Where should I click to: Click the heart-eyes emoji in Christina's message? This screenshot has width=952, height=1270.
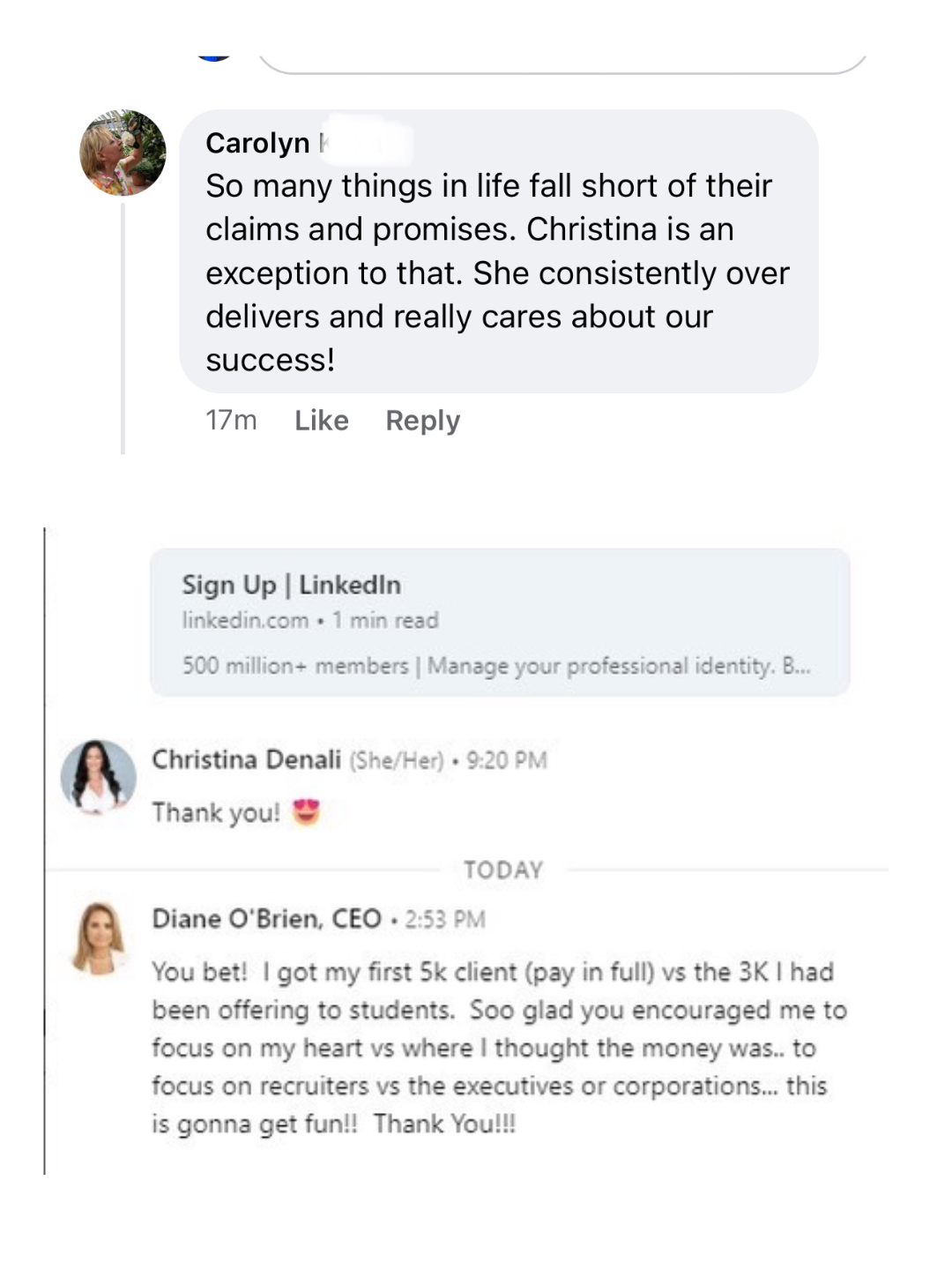[x=306, y=811]
